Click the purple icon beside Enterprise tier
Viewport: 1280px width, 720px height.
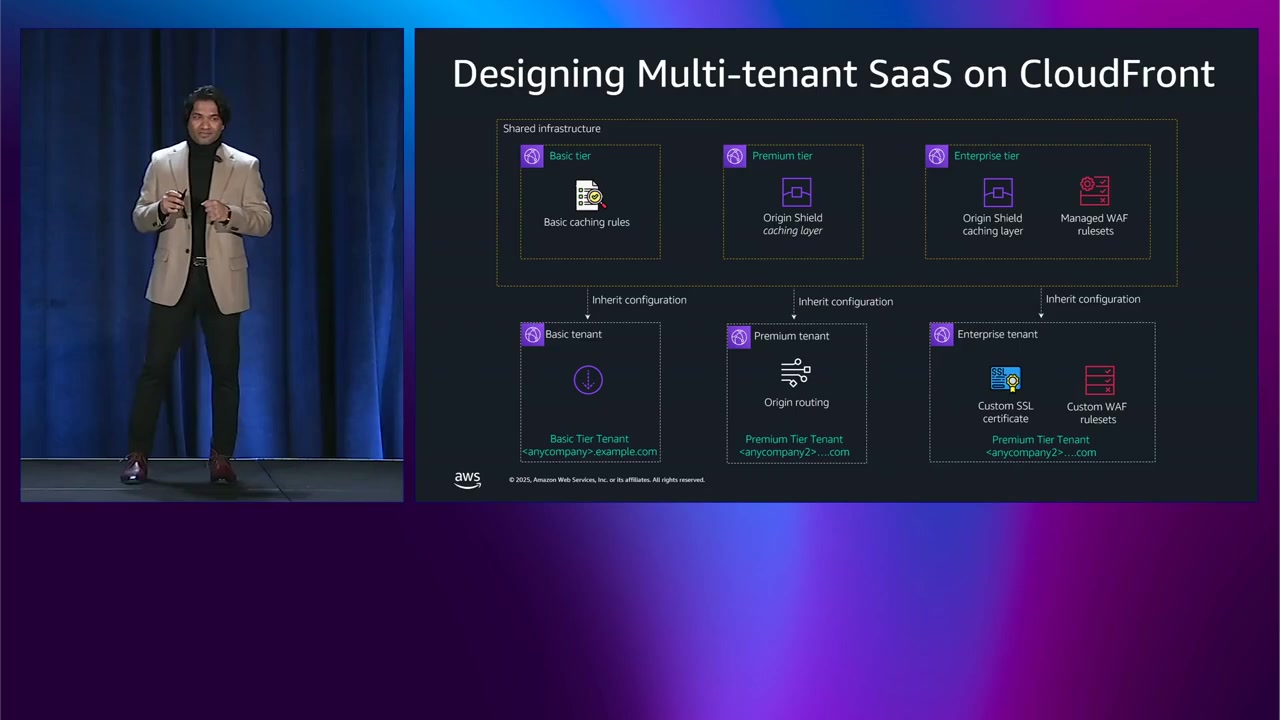pos(937,156)
